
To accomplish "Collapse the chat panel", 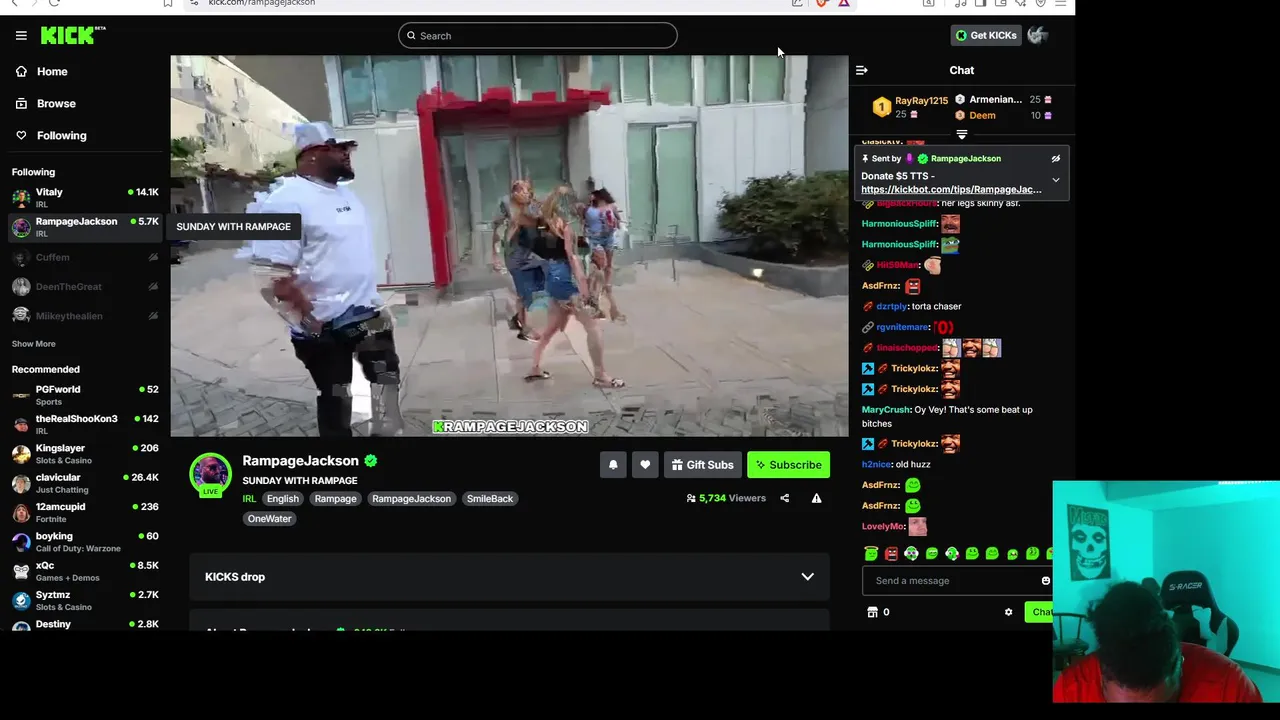I will pos(862,70).
